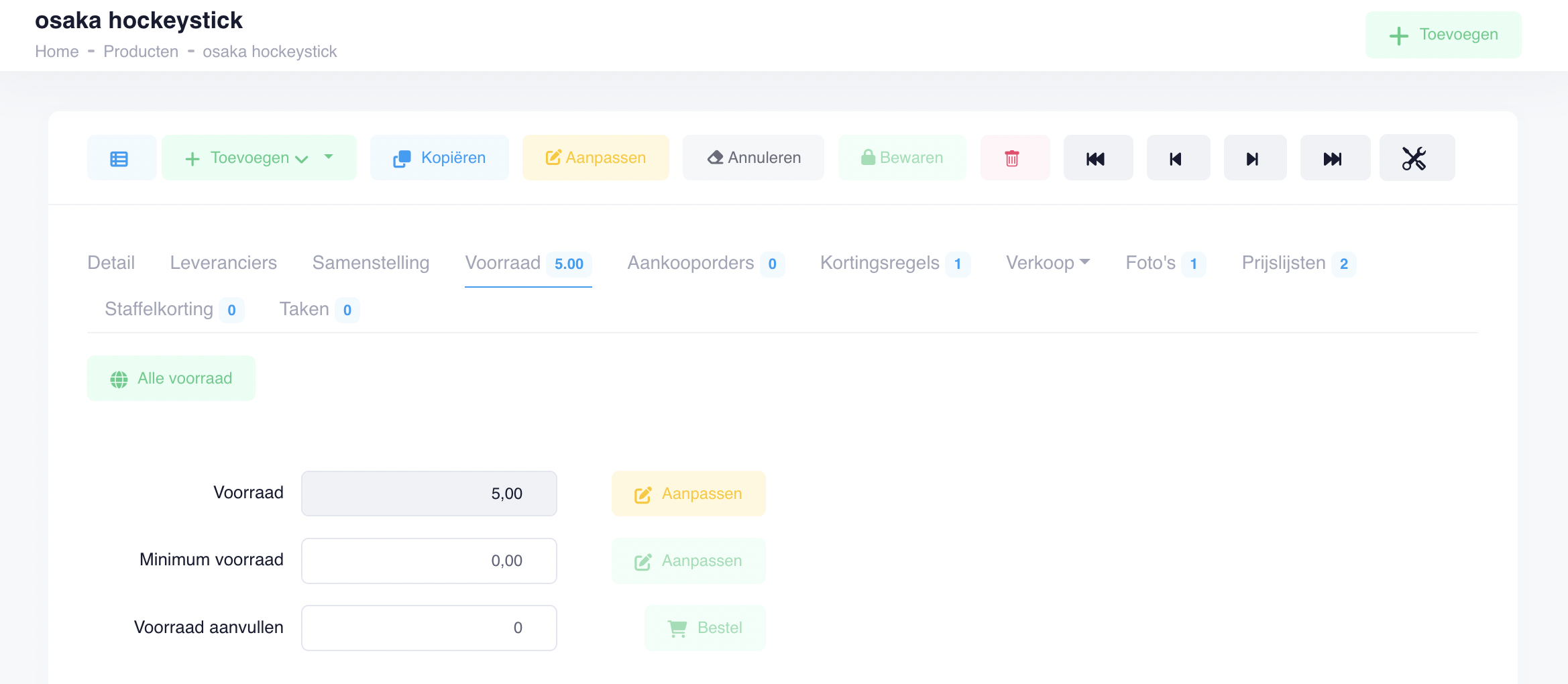The image size is (1568, 684).
Task: Open the Staffelkorting tab
Action: pos(174,309)
